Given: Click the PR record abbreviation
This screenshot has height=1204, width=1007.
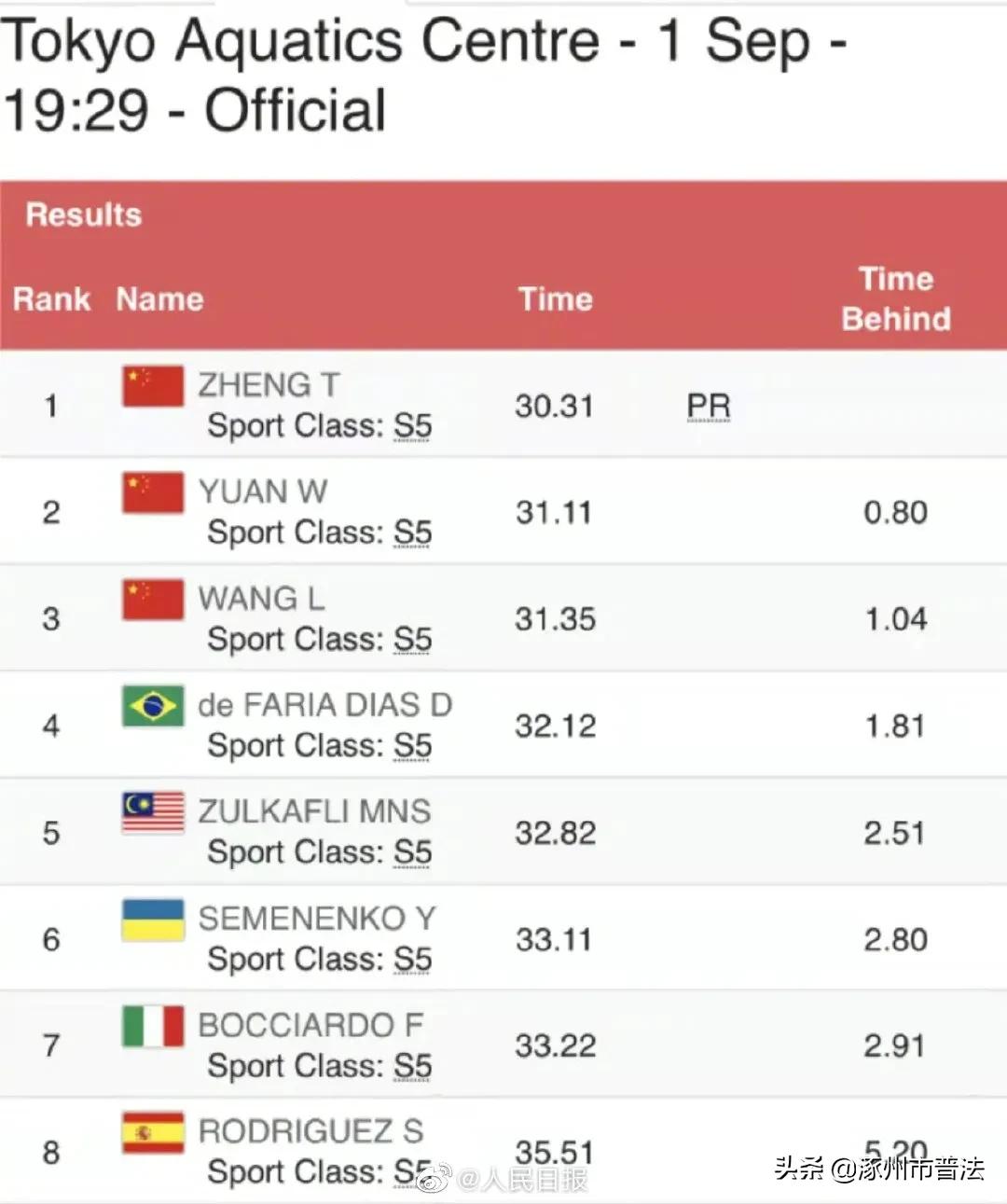Looking at the screenshot, I should (x=709, y=407).
